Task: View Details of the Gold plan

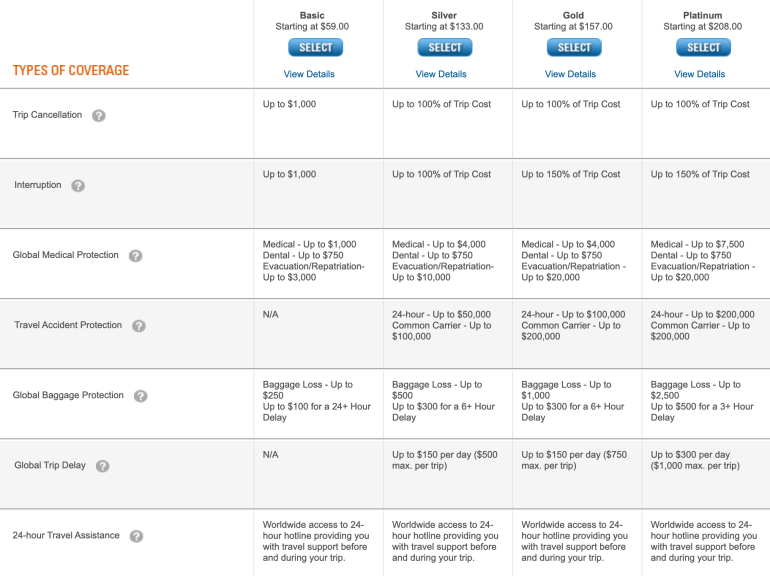Action: [570, 74]
